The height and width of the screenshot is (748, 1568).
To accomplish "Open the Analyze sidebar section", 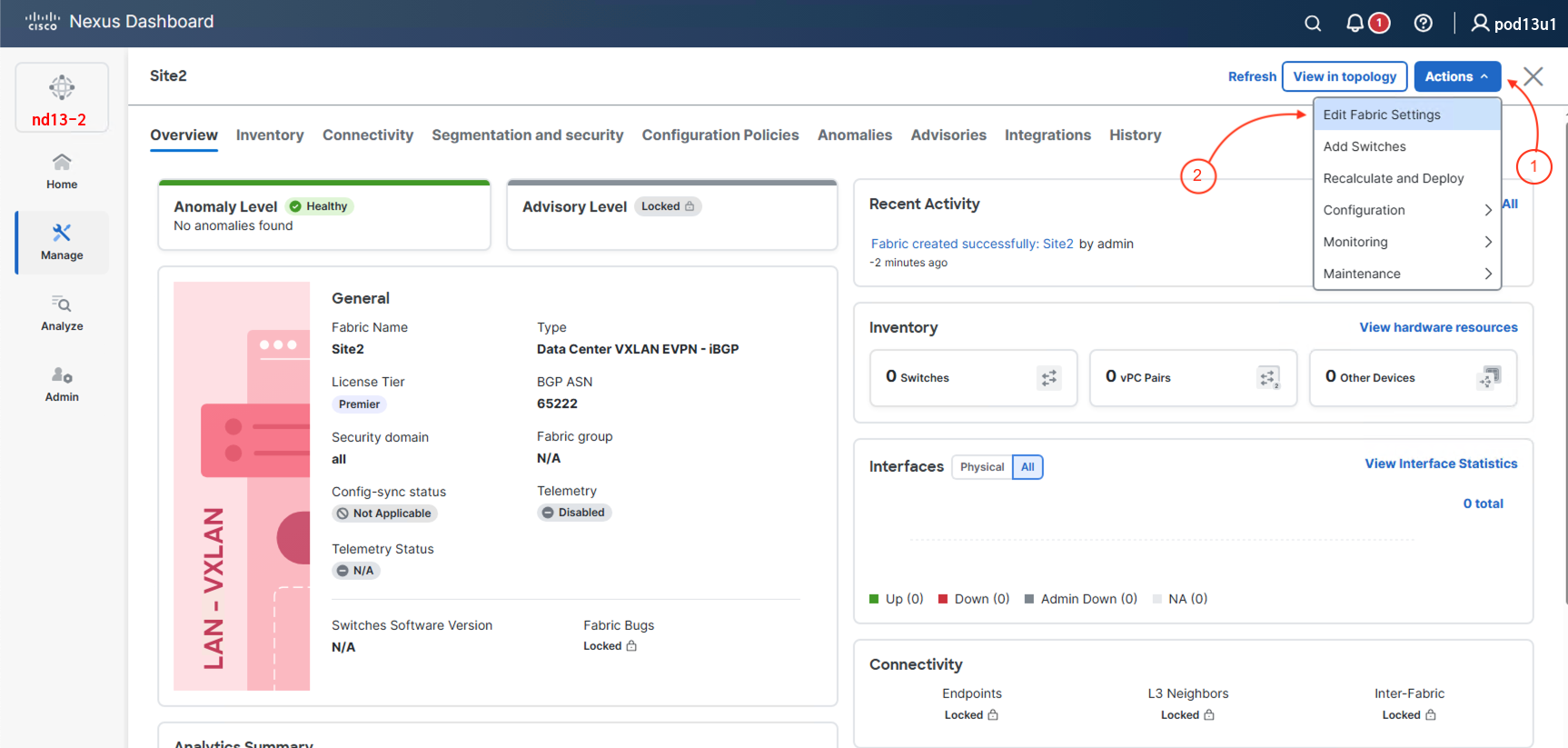I will tap(62, 313).
